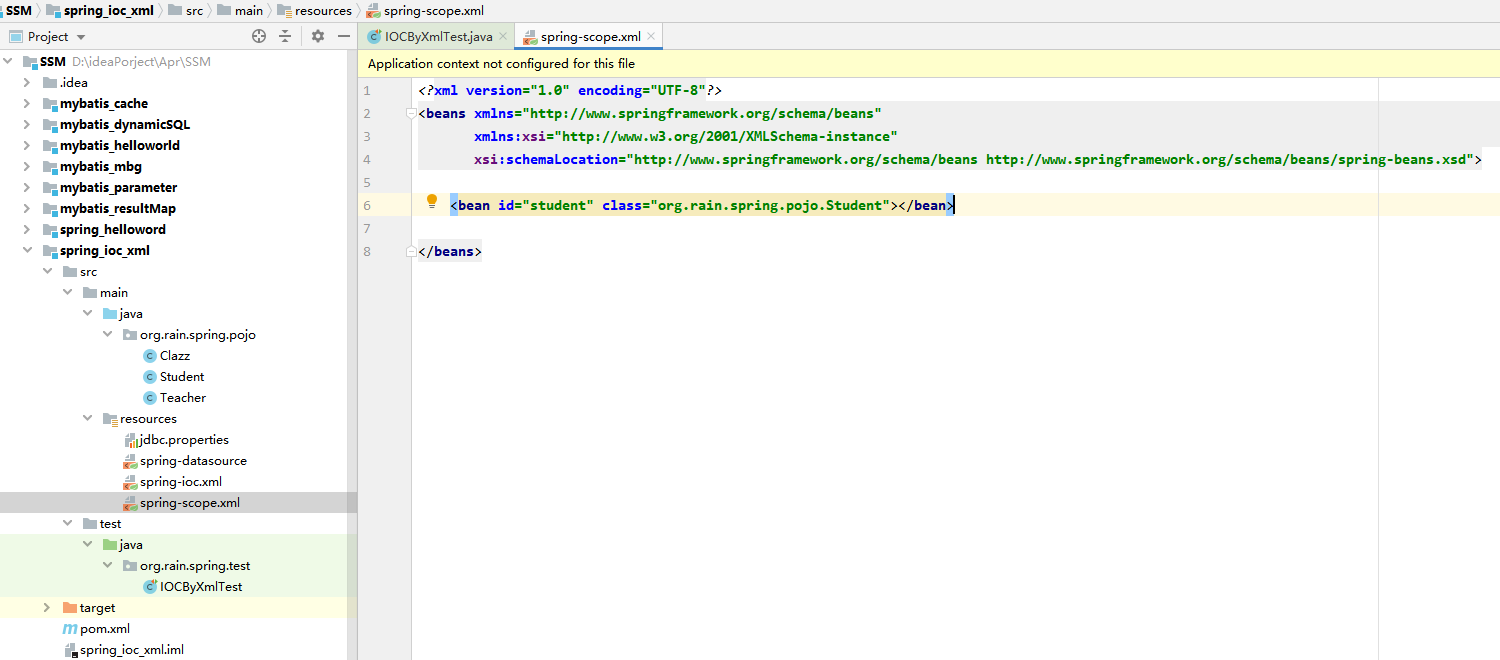
Task: Select the jdbc.properties file icon
Action: pyautogui.click(x=130, y=440)
